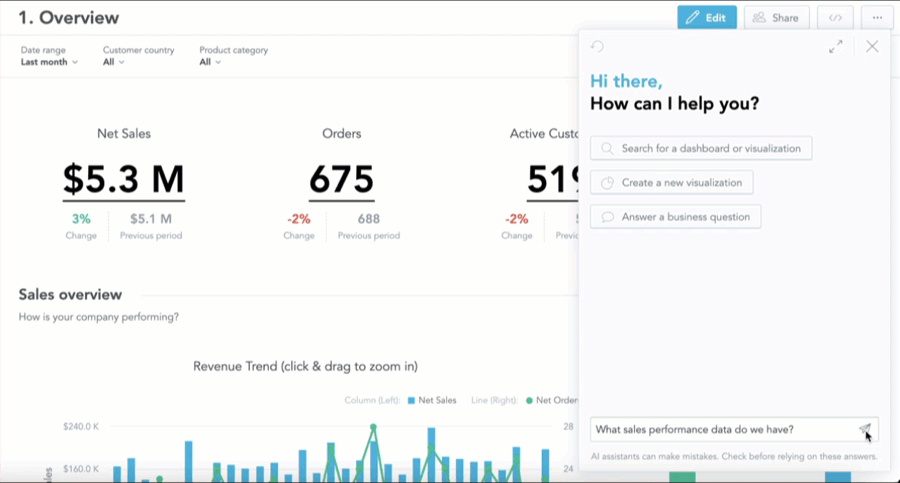Choose Answer a business question
Image resolution: width=900 pixels, height=483 pixels.
click(676, 217)
